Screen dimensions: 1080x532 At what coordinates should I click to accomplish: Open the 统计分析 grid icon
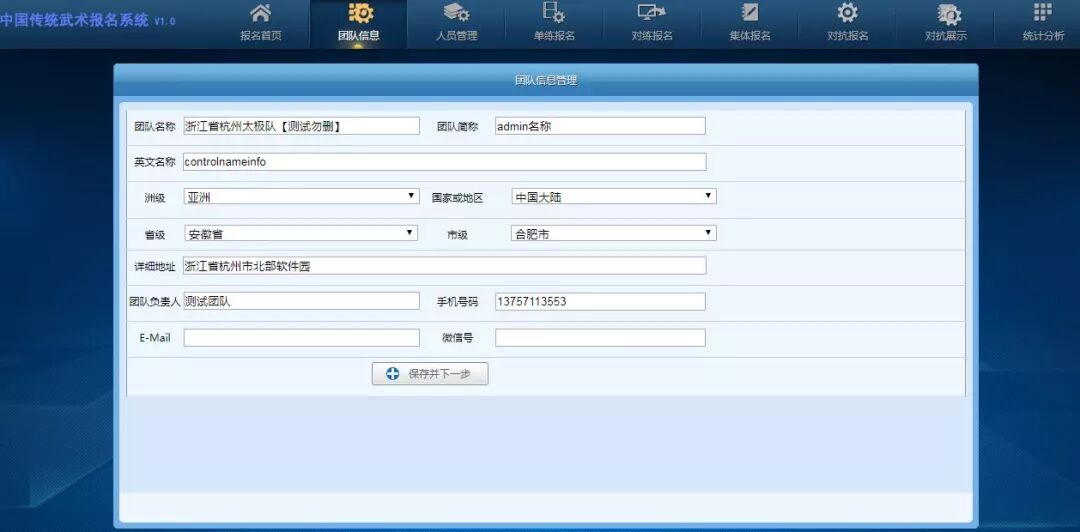(1043, 13)
